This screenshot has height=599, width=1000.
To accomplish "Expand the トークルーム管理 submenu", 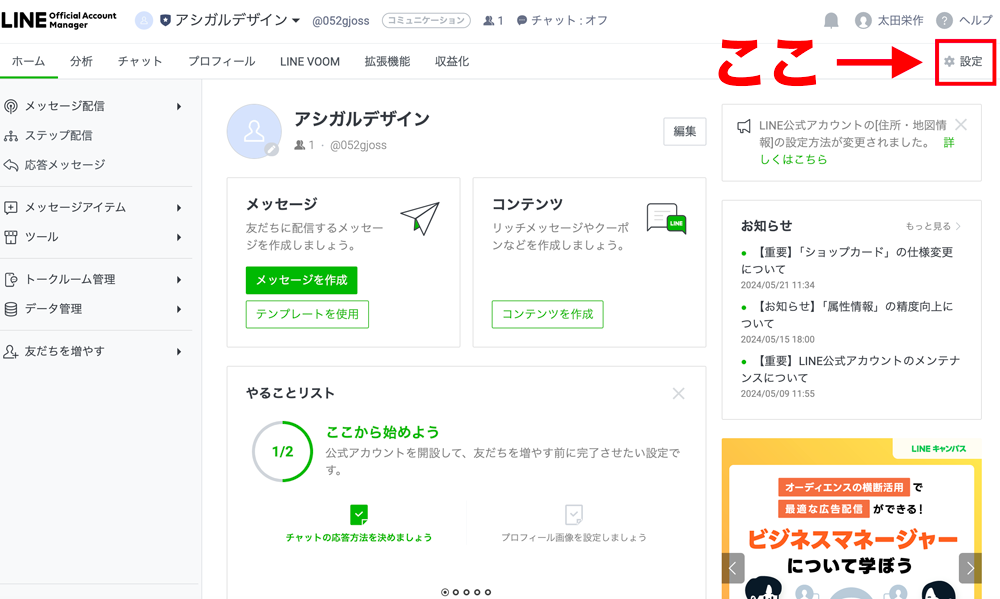I will 179,280.
